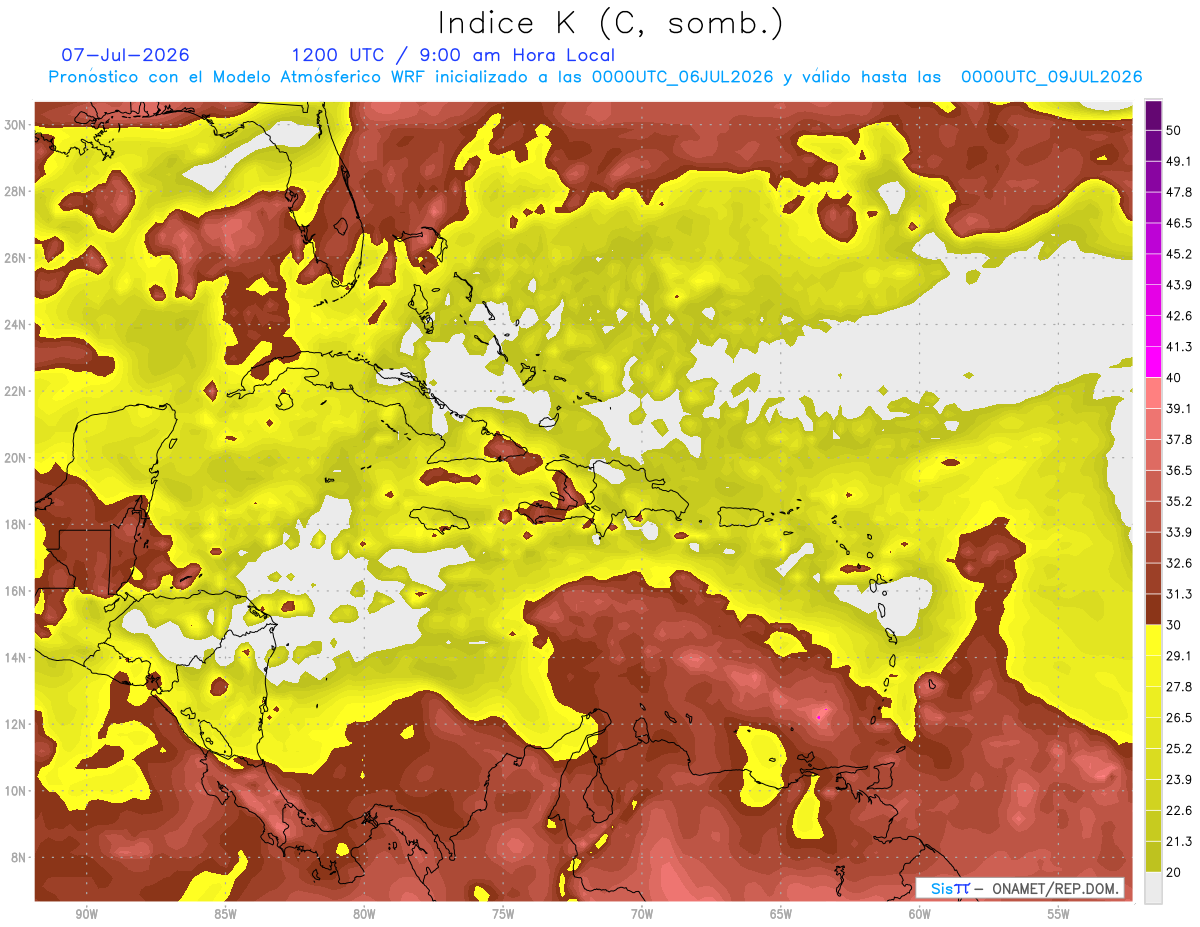
Task: Click the colorbar label '37.8'
Action: (1179, 440)
